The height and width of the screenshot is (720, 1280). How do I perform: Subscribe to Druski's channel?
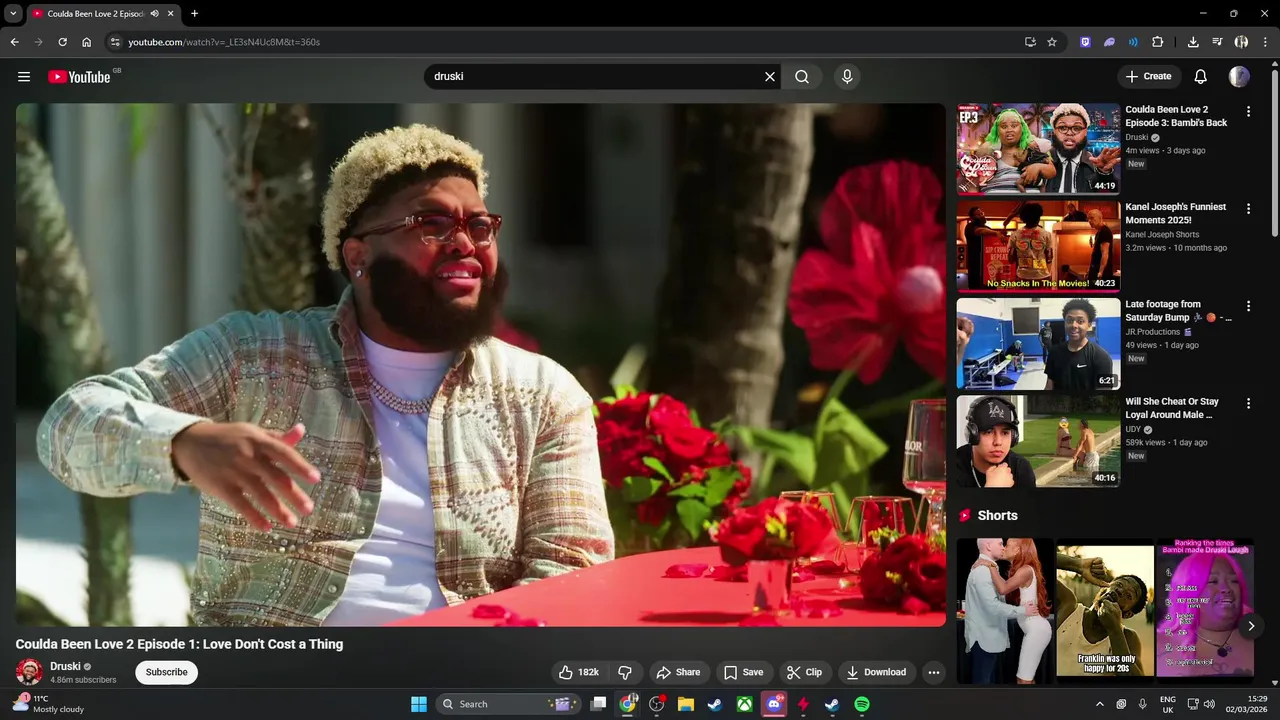pos(166,672)
